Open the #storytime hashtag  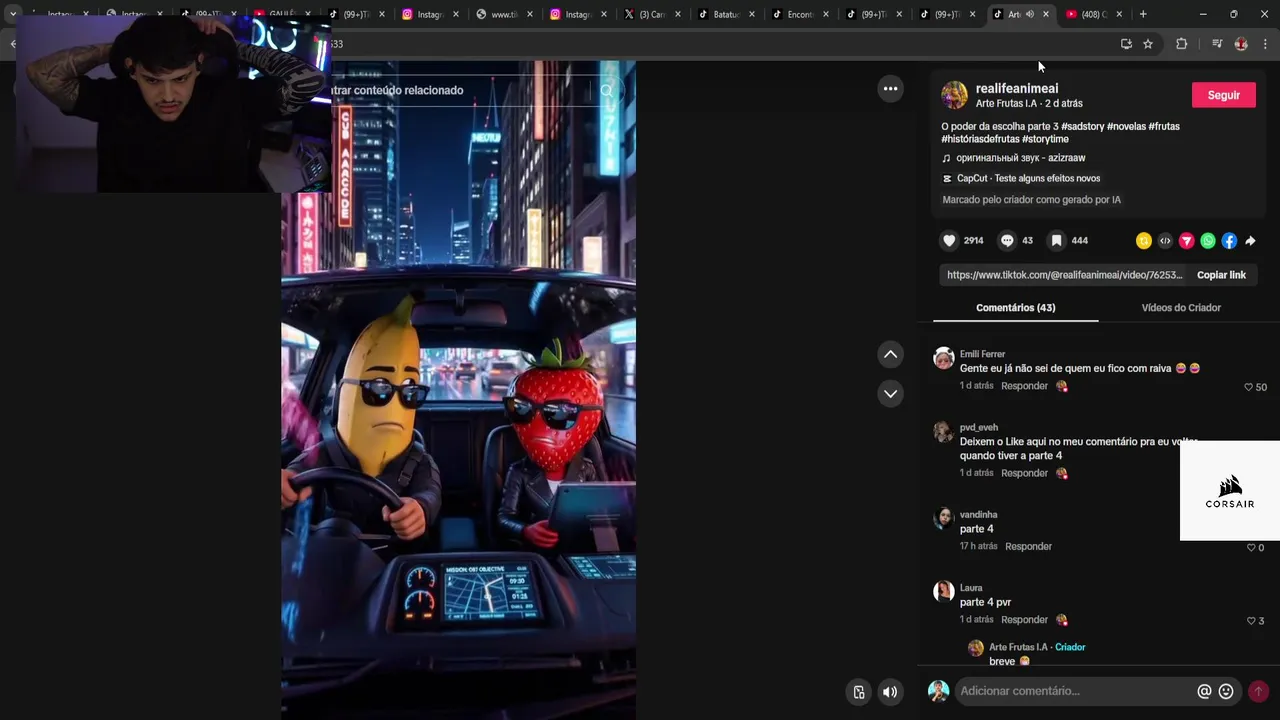click(x=1045, y=139)
